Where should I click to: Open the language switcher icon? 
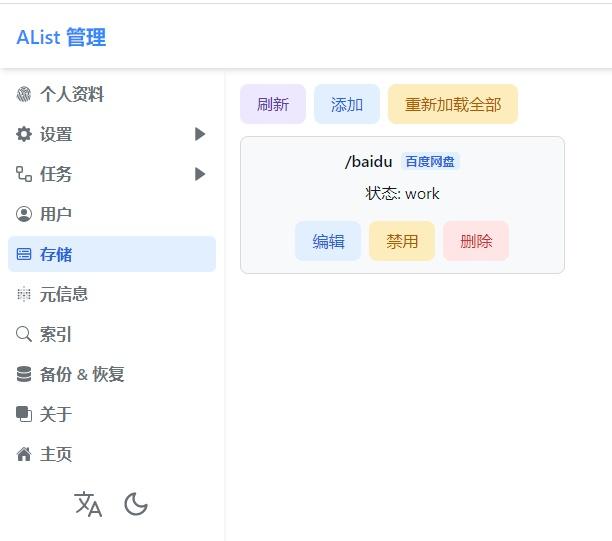(88, 504)
